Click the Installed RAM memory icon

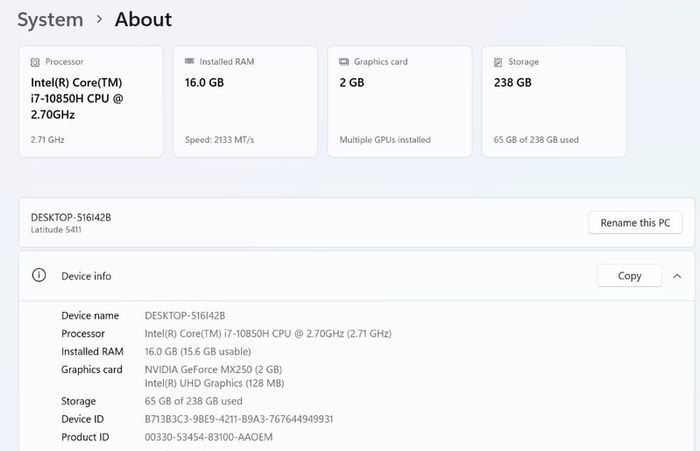coord(189,61)
